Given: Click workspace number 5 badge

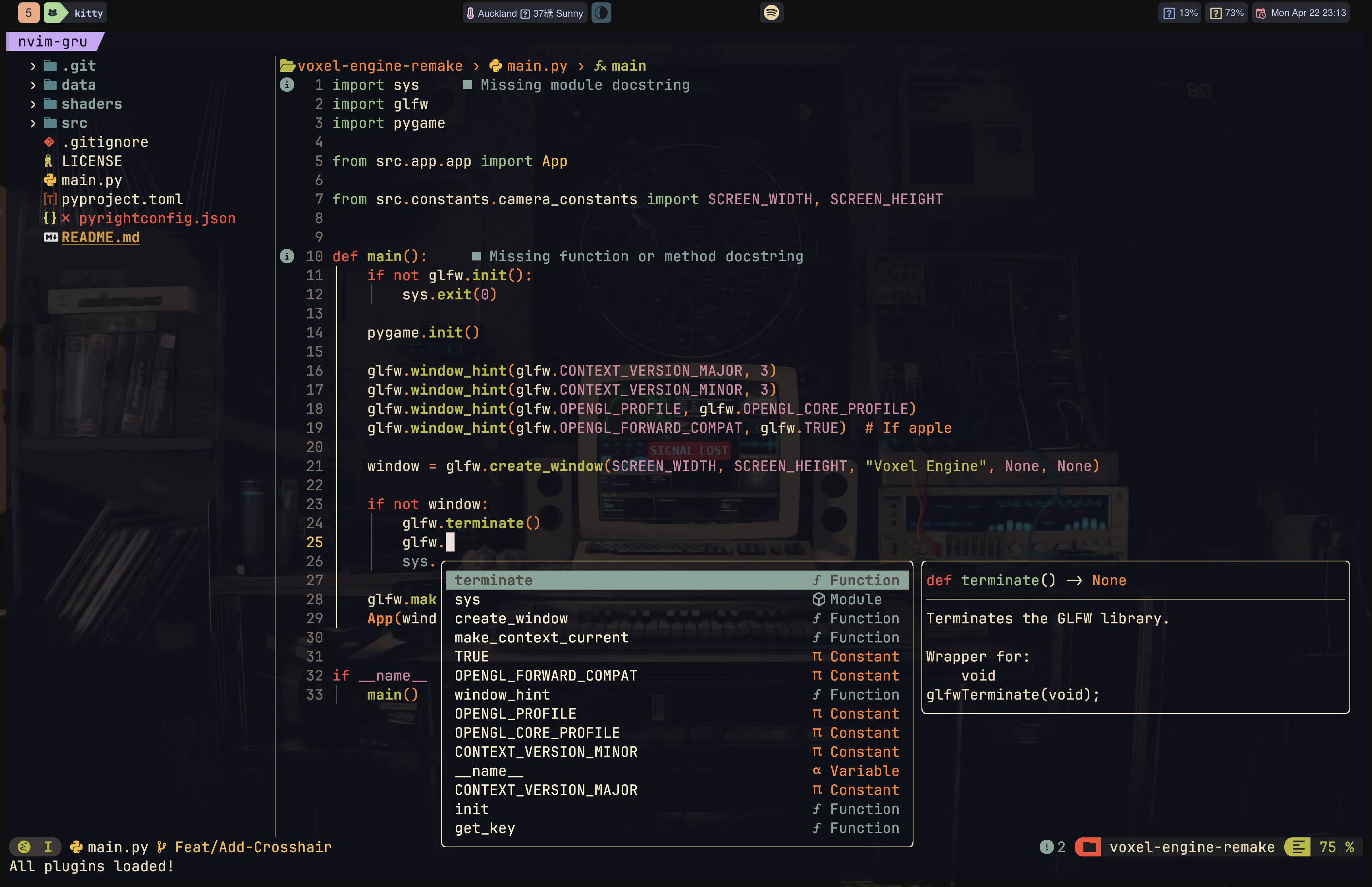Looking at the screenshot, I should [28, 13].
